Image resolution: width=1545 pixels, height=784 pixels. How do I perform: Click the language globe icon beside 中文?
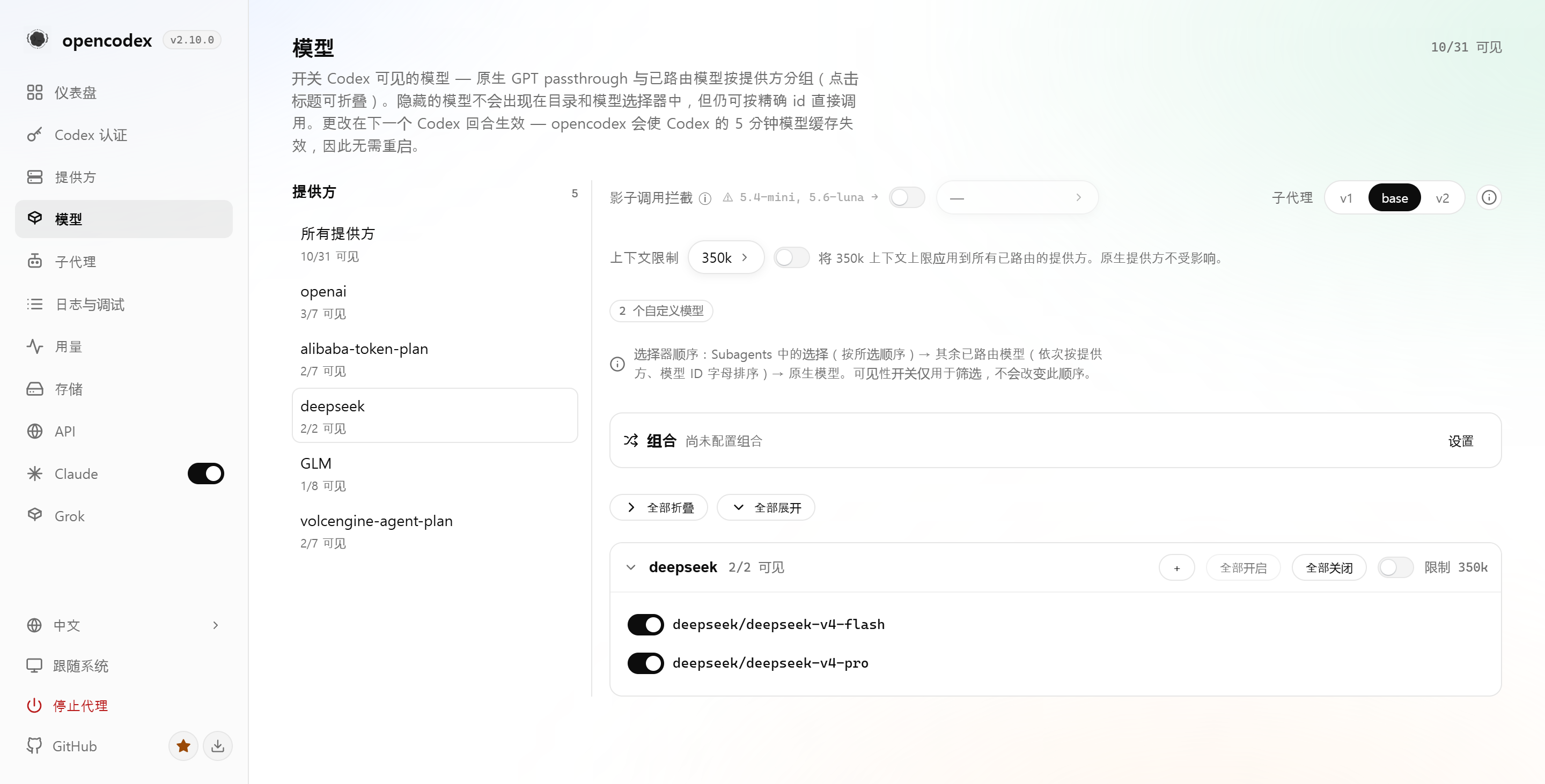[x=34, y=625]
